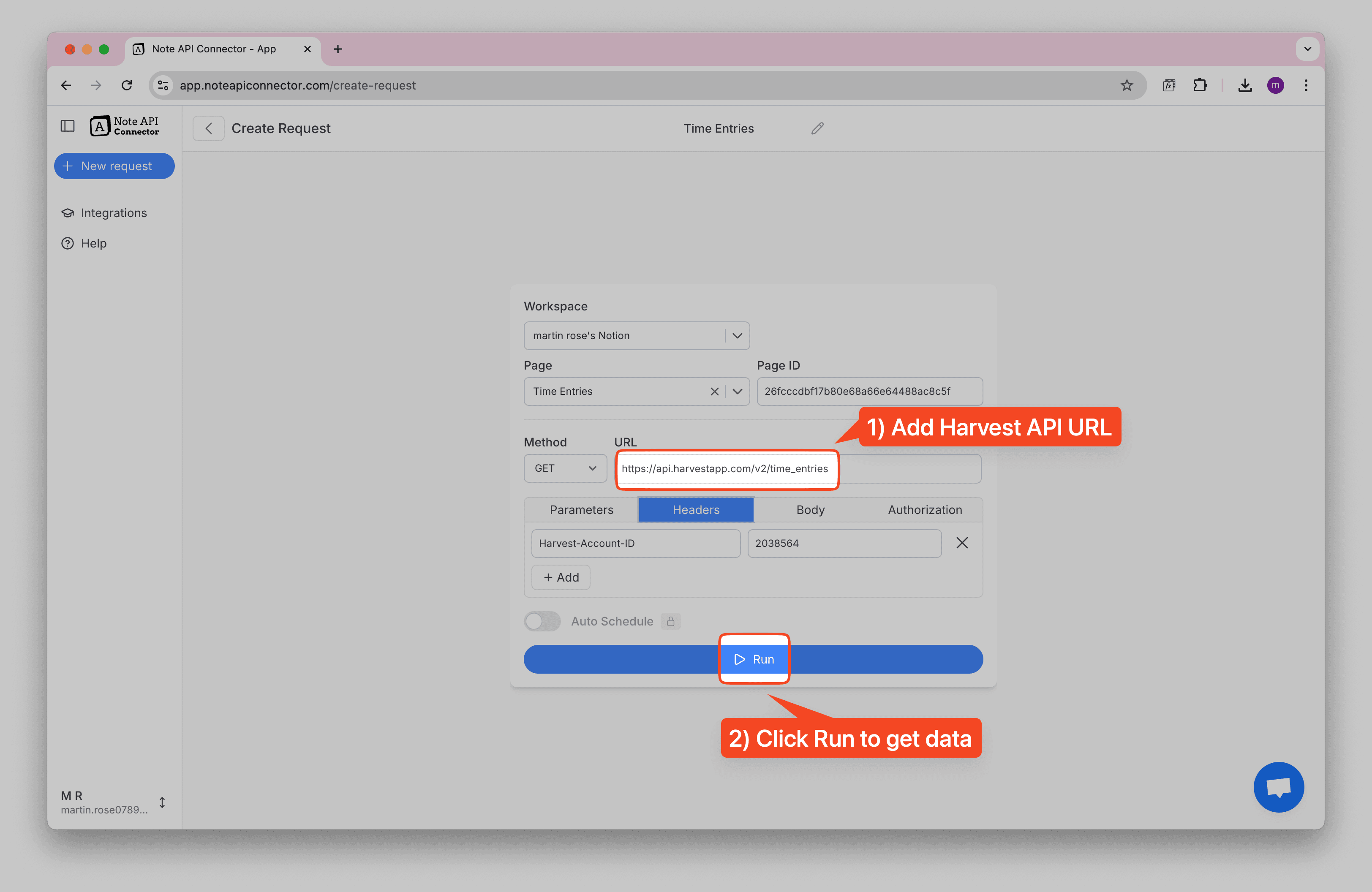Viewport: 1372px width, 892px height.
Task: Click browser back arrow
Action: [x=66, y=85]
